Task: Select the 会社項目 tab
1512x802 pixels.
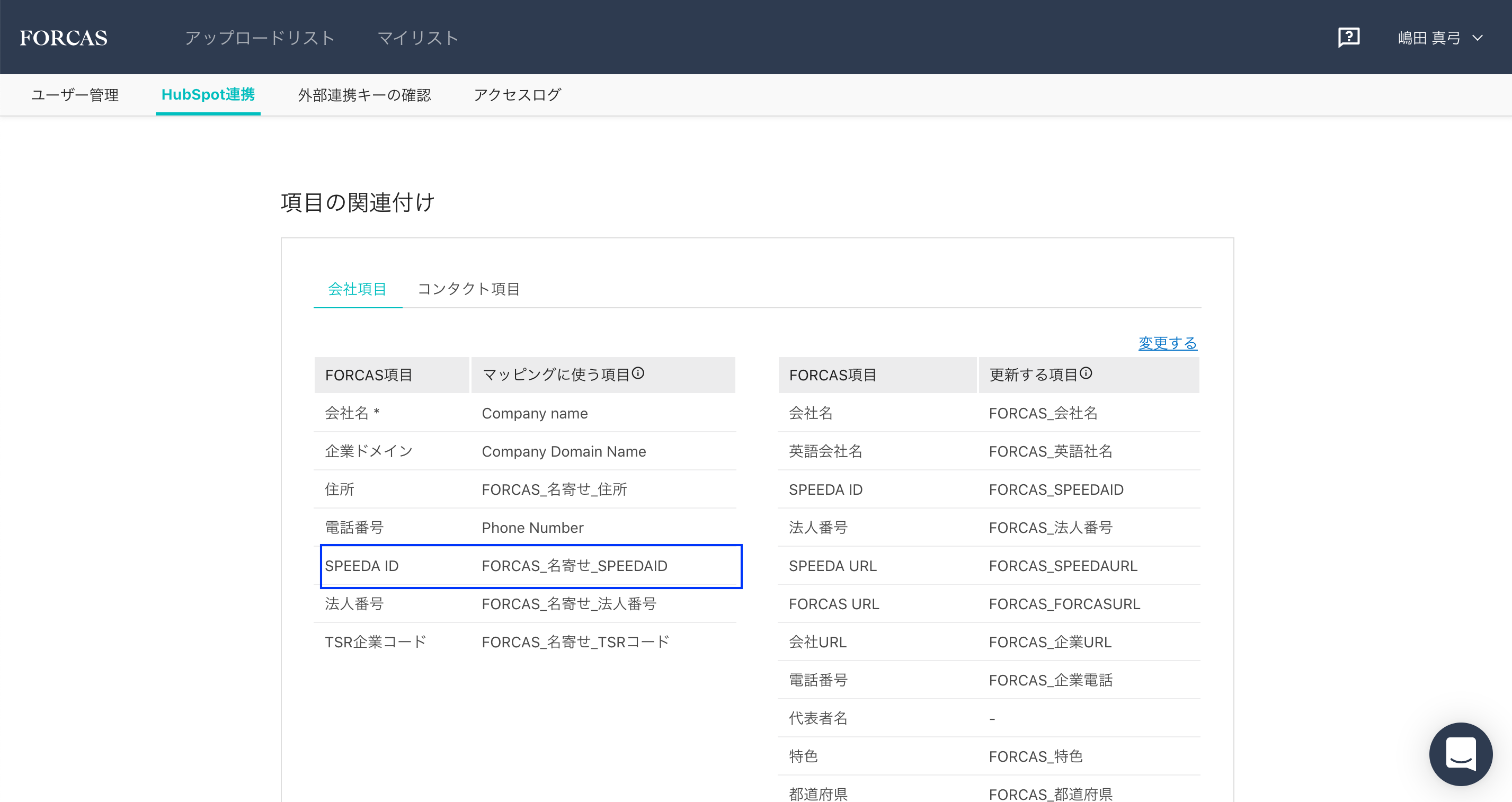Action: click(357, 289)
